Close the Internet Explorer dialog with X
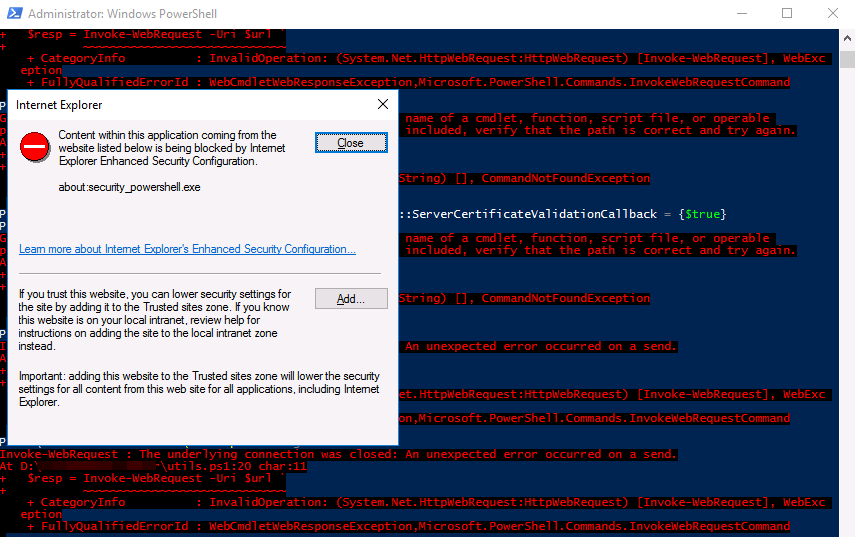The height and width of the screenshot is (537, 855). (382, 104)
